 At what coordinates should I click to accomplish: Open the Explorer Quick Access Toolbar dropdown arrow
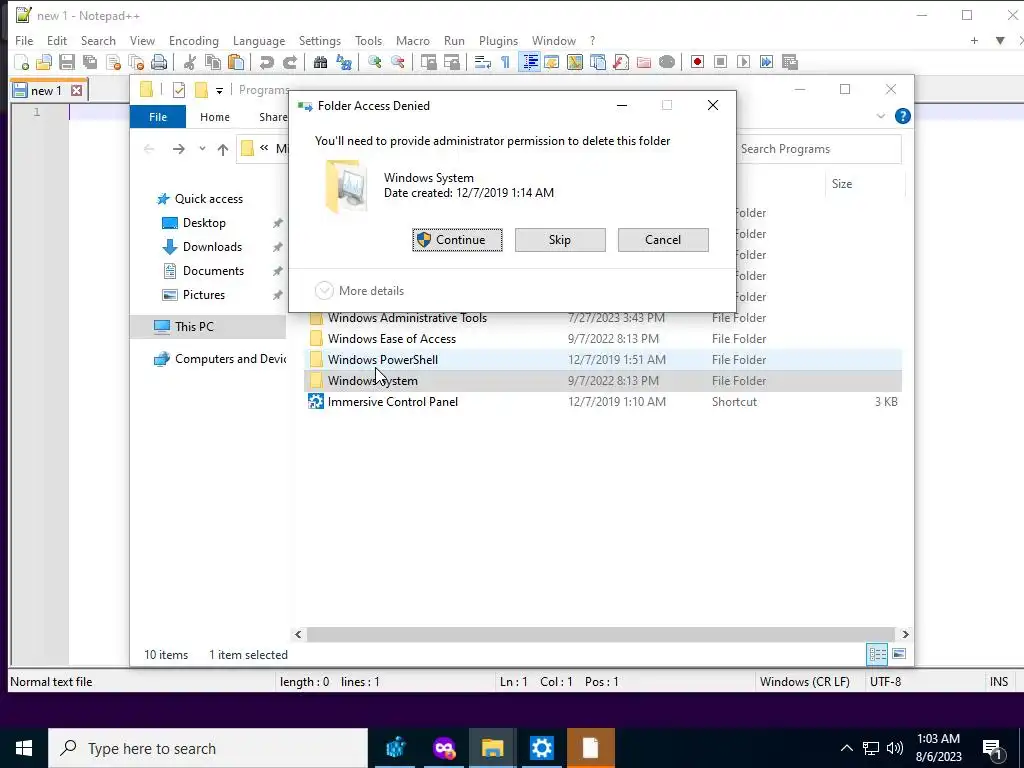tap(219, 91)
